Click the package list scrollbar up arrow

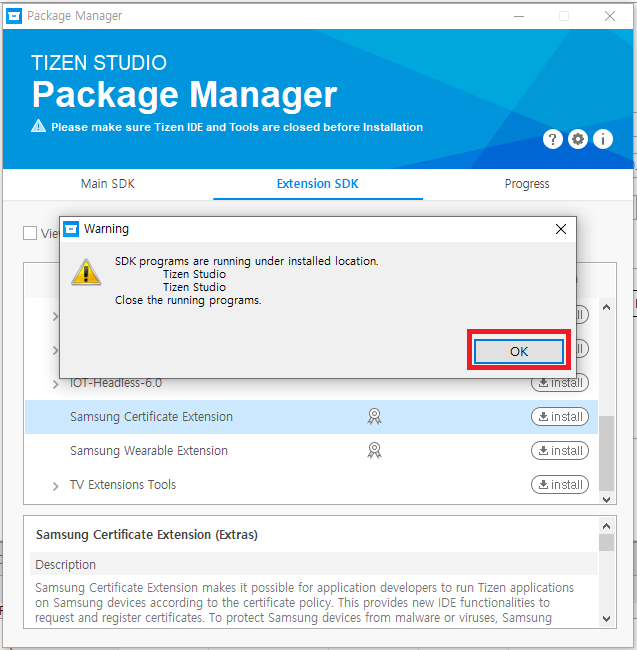point(606,307)
